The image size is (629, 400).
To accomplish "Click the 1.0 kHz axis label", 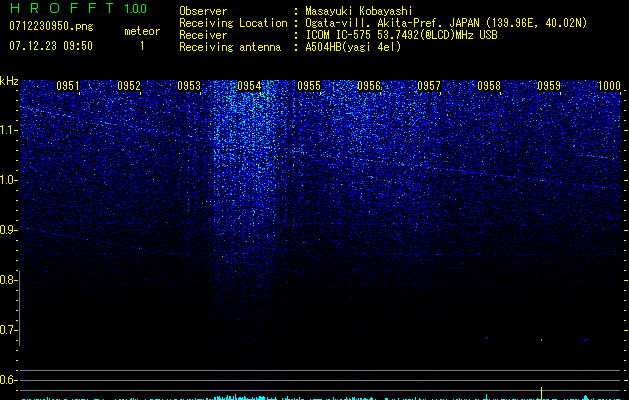I will click(8, 180).
